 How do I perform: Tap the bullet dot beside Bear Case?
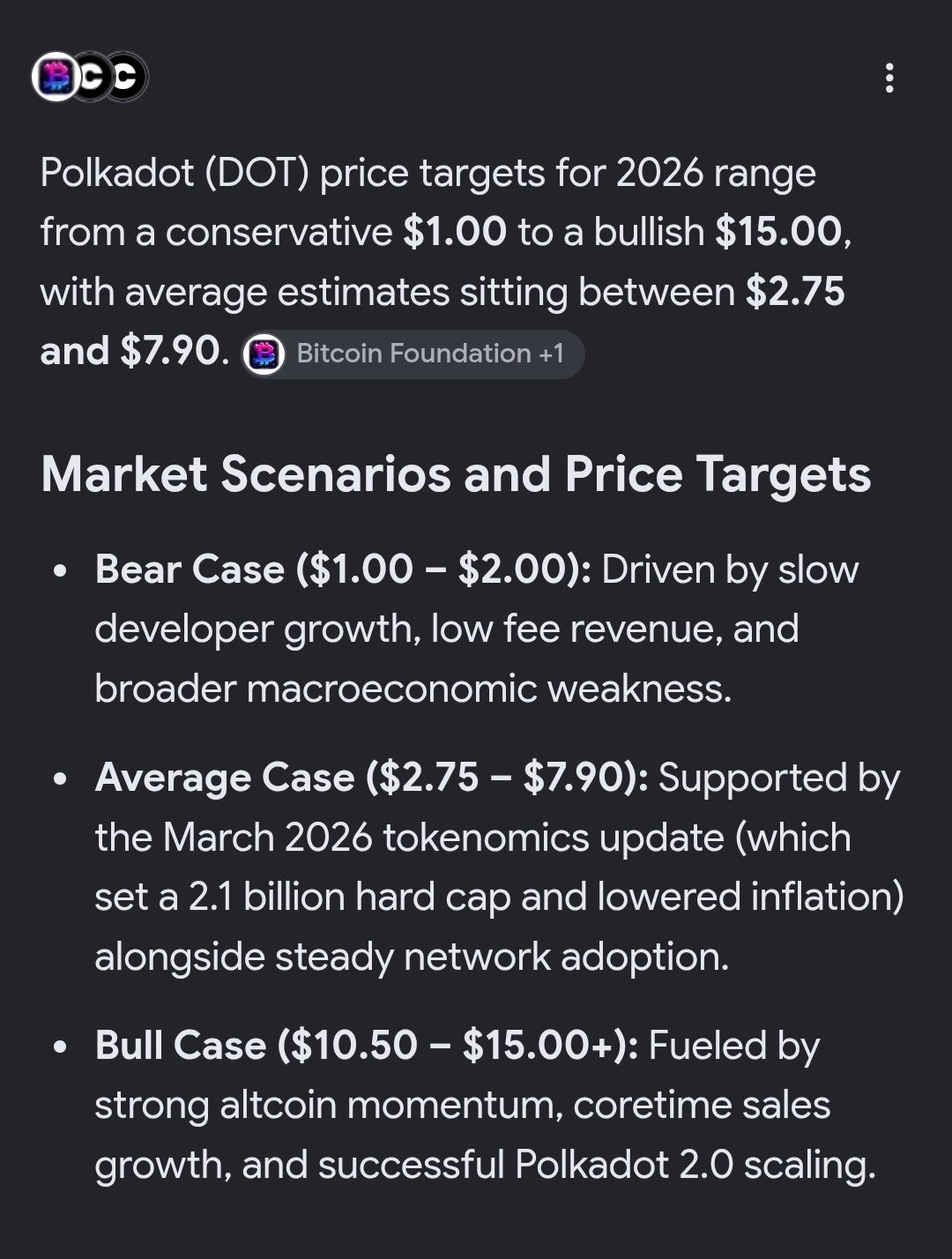point(60,570)
